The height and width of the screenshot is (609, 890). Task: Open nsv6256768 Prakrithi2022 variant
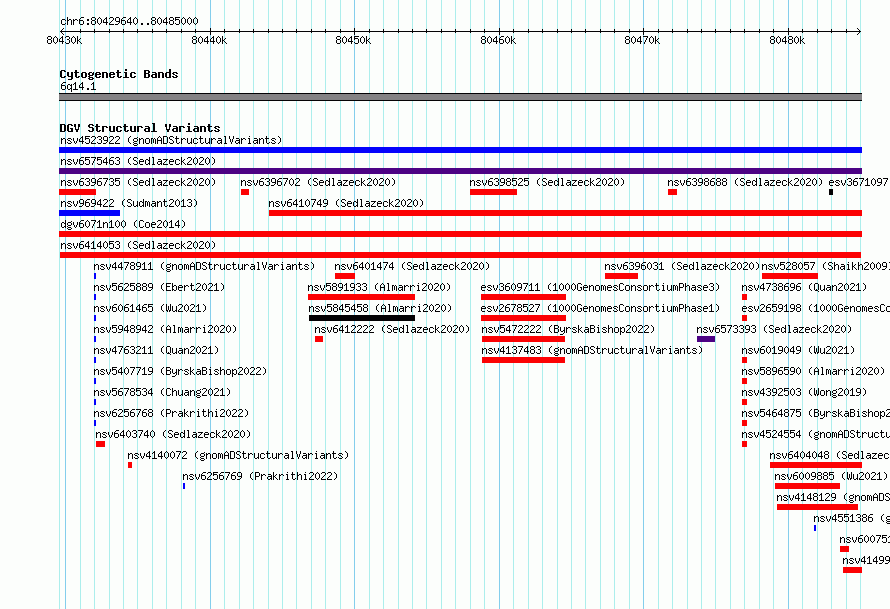click(x=171, y=413)
